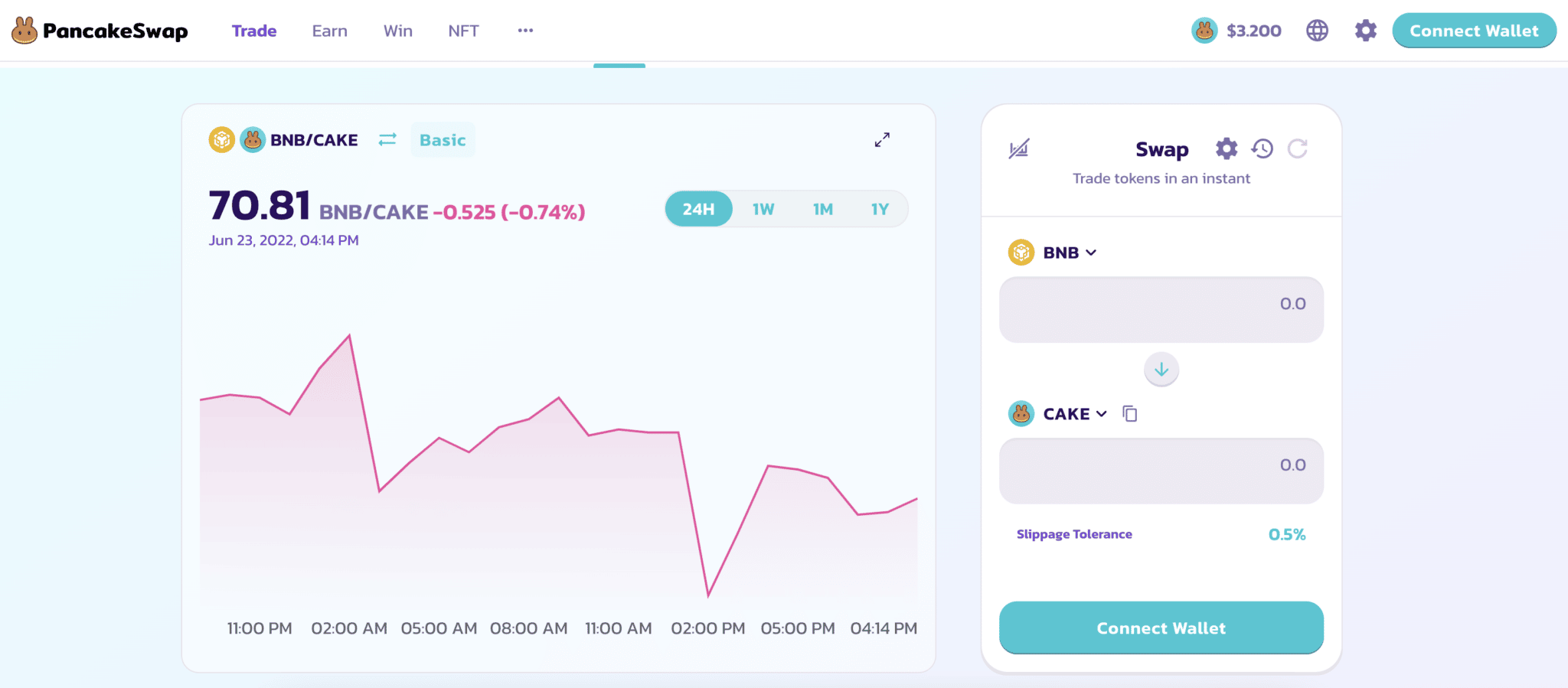
Task: Refresh the swap price
Action: pos(1297,148)
